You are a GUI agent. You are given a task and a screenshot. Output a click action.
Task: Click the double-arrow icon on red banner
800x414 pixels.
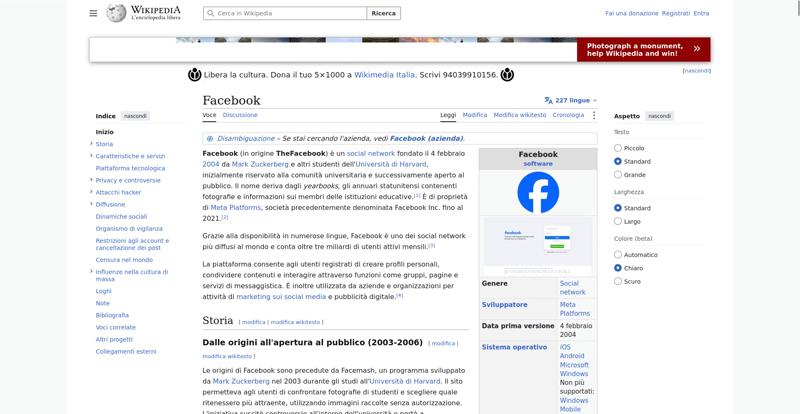pyautogui.click(x=696, y=49)
